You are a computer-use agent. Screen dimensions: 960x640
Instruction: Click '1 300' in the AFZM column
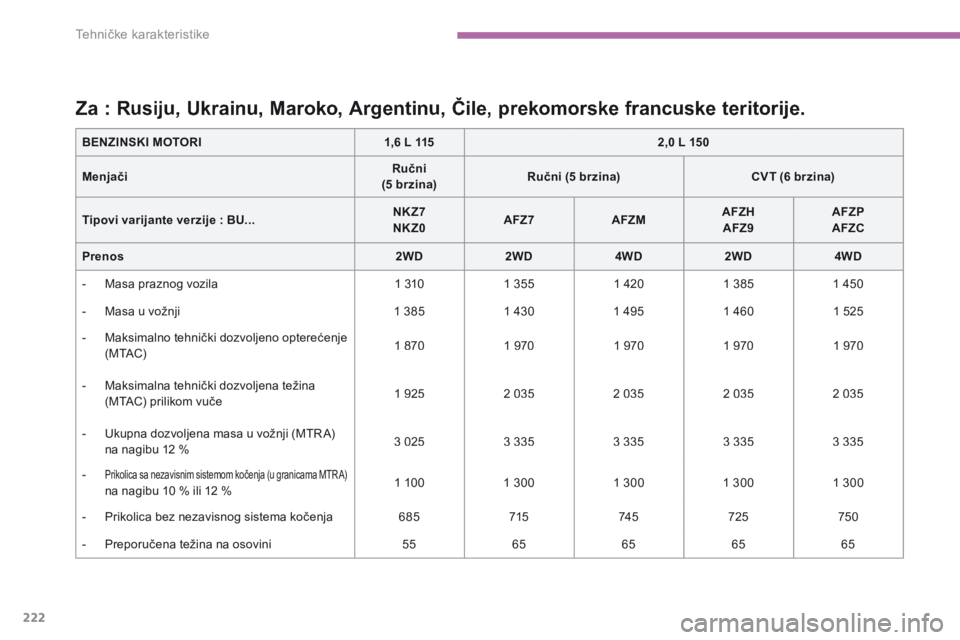pyautogui.click(x=628, y=483)
